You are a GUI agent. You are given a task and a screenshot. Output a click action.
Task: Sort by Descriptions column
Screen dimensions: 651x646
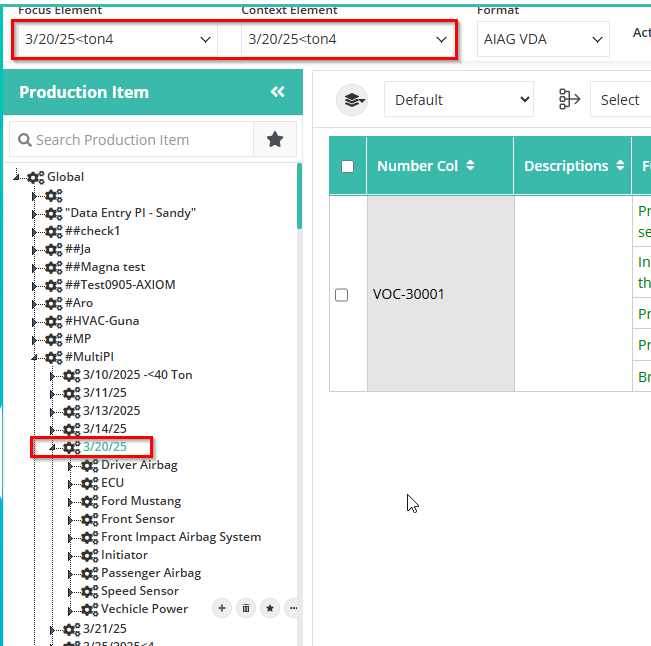(620, 165)
